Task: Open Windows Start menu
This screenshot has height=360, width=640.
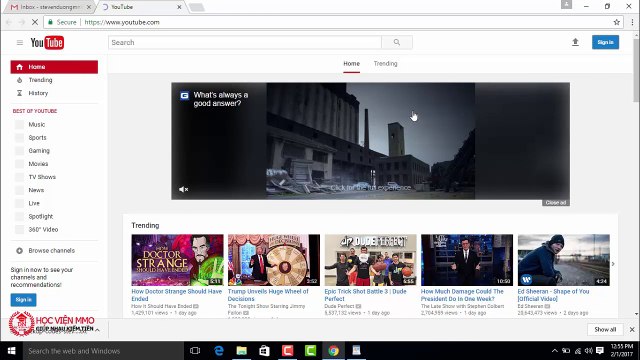Action: [11, 351]
